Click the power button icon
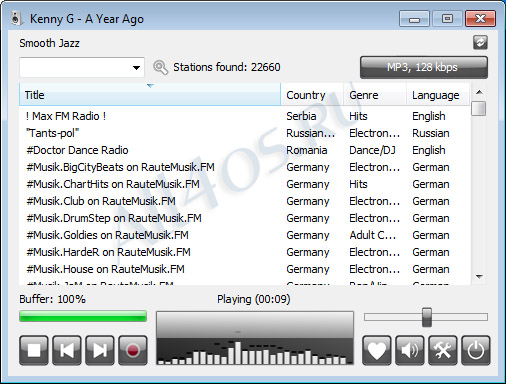This screenshot has width=506, height=384. [476, 350]
